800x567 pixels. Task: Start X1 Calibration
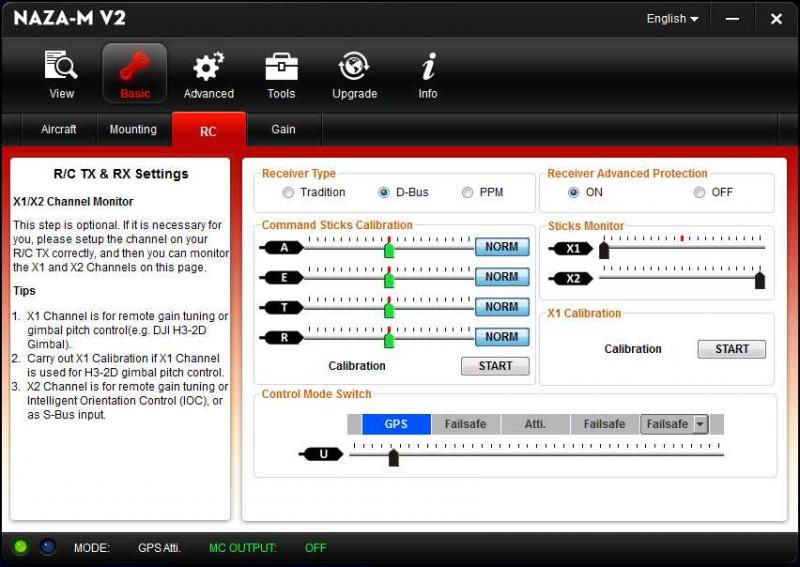[x=732, y=349]
